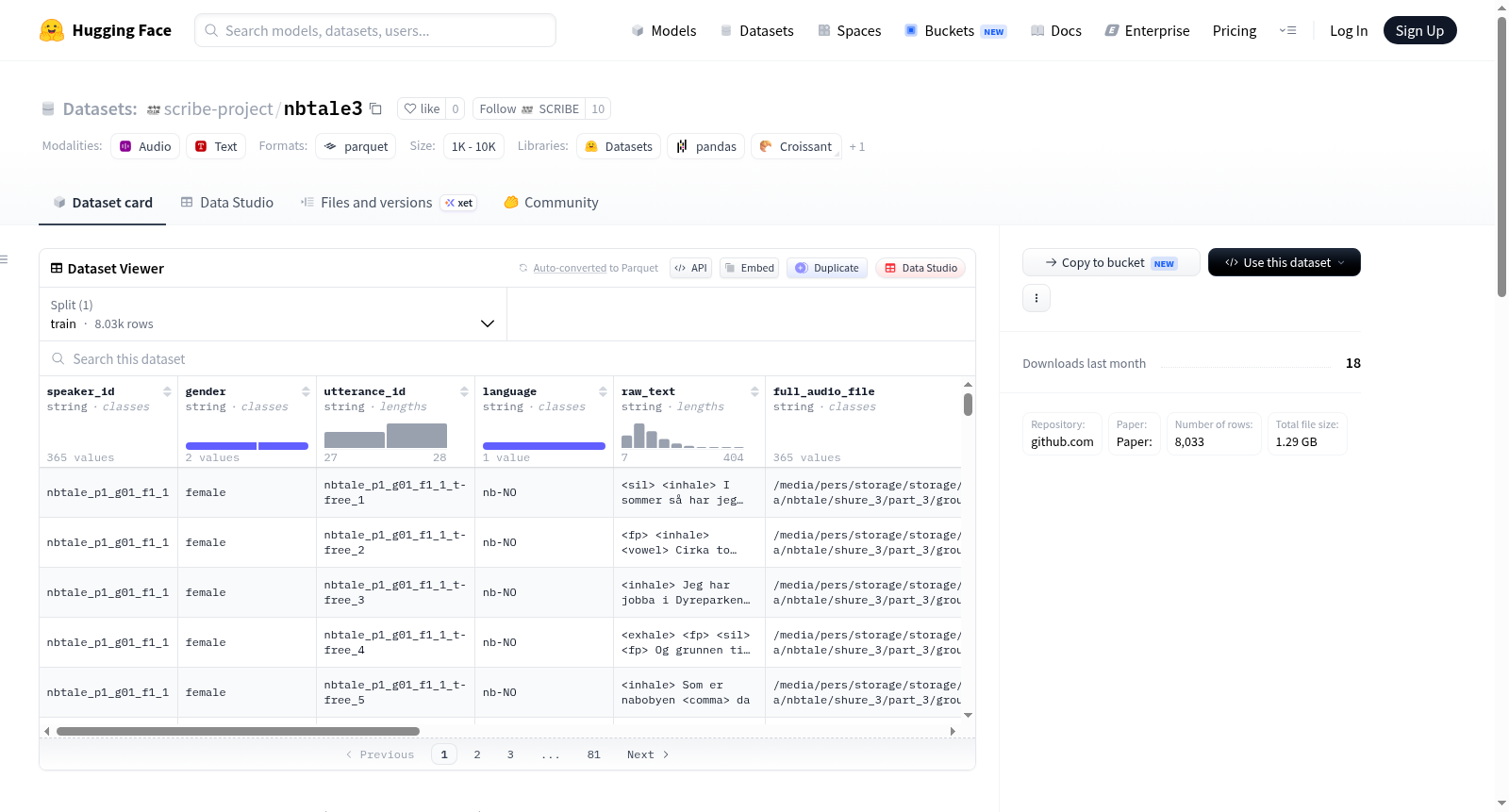
Task: Open Models in the top navigation
Action: click(x=664, y=31)
